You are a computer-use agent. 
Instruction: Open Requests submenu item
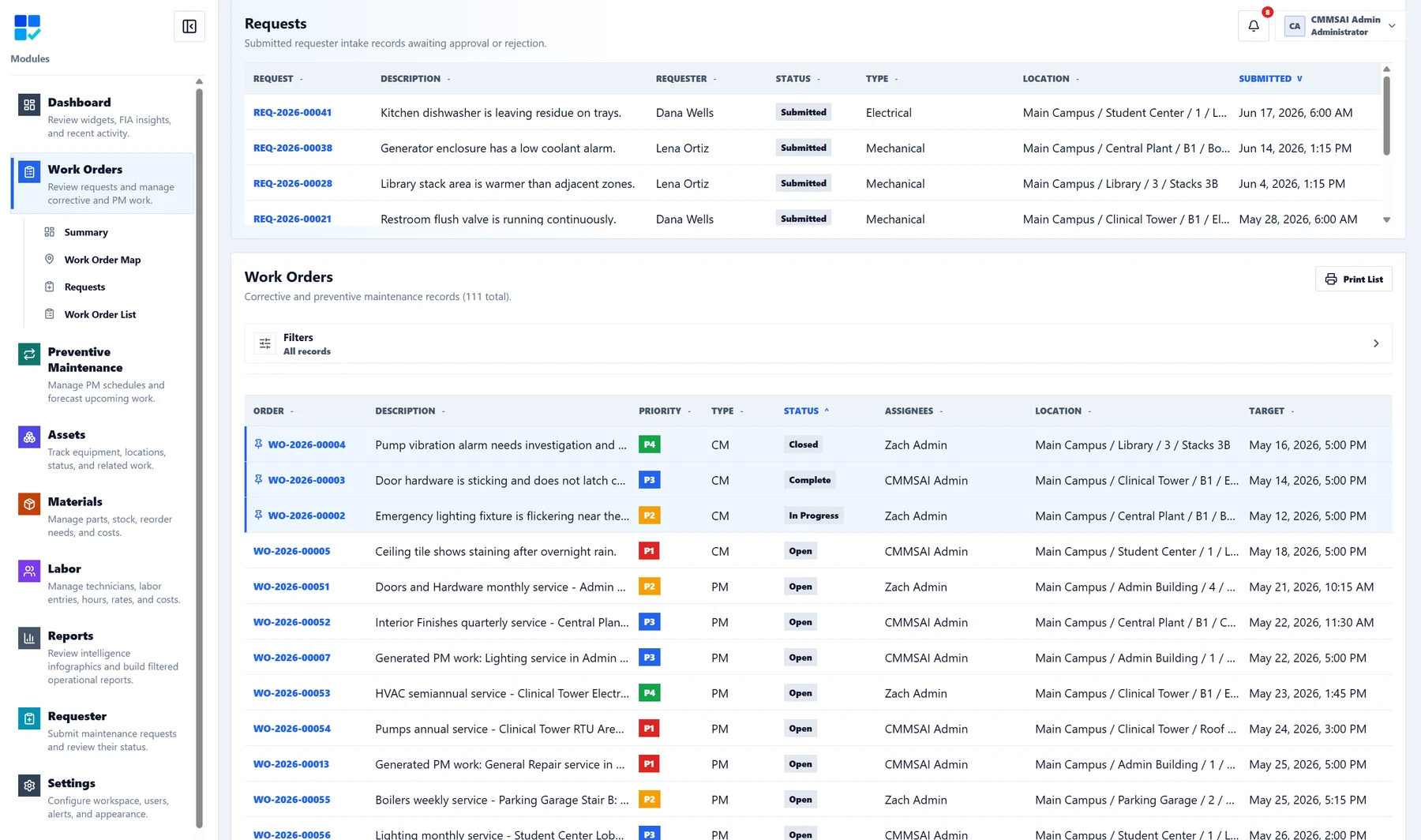[84, 287]
